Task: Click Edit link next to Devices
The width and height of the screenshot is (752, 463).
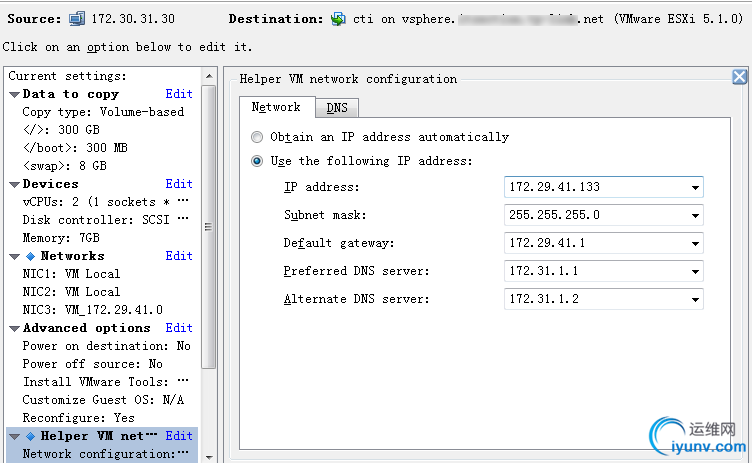Action: 179,184
